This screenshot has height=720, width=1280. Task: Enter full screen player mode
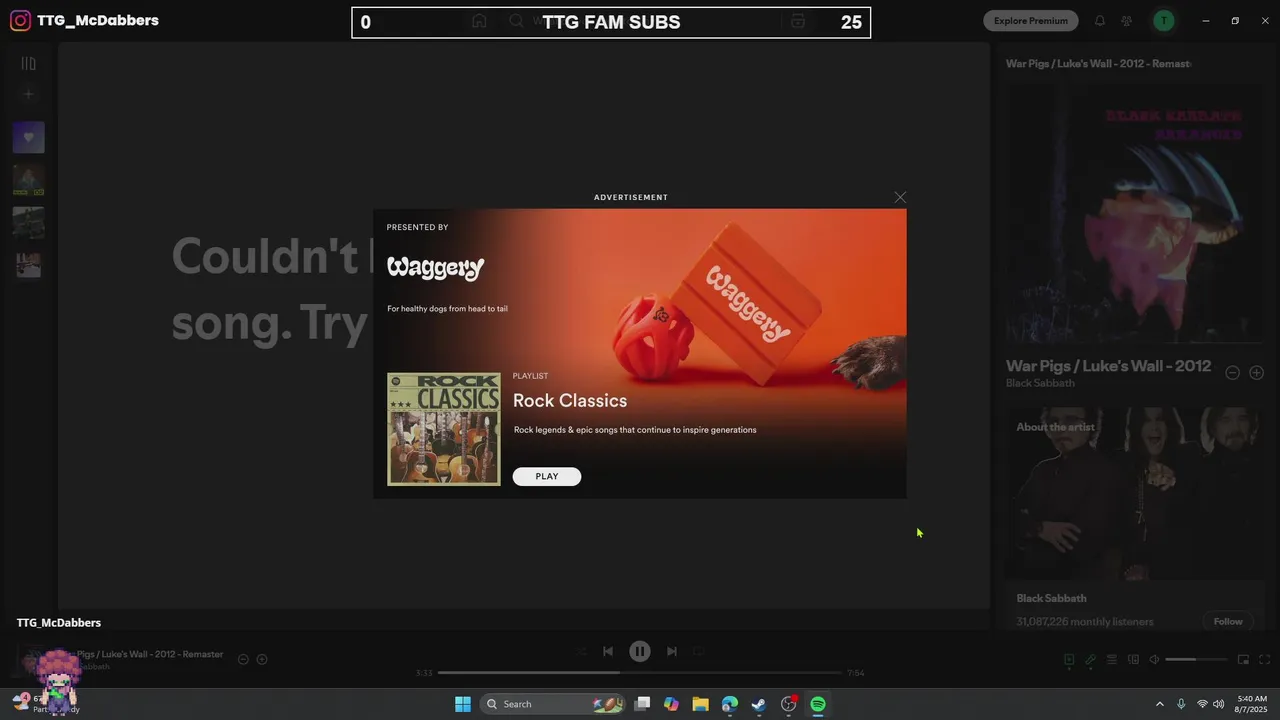click(1264, 659)
